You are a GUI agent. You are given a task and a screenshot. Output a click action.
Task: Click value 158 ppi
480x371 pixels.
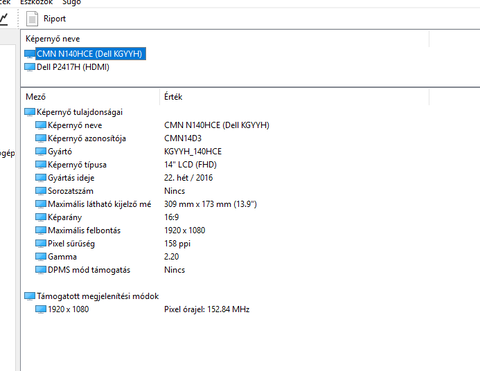point(177,244)
